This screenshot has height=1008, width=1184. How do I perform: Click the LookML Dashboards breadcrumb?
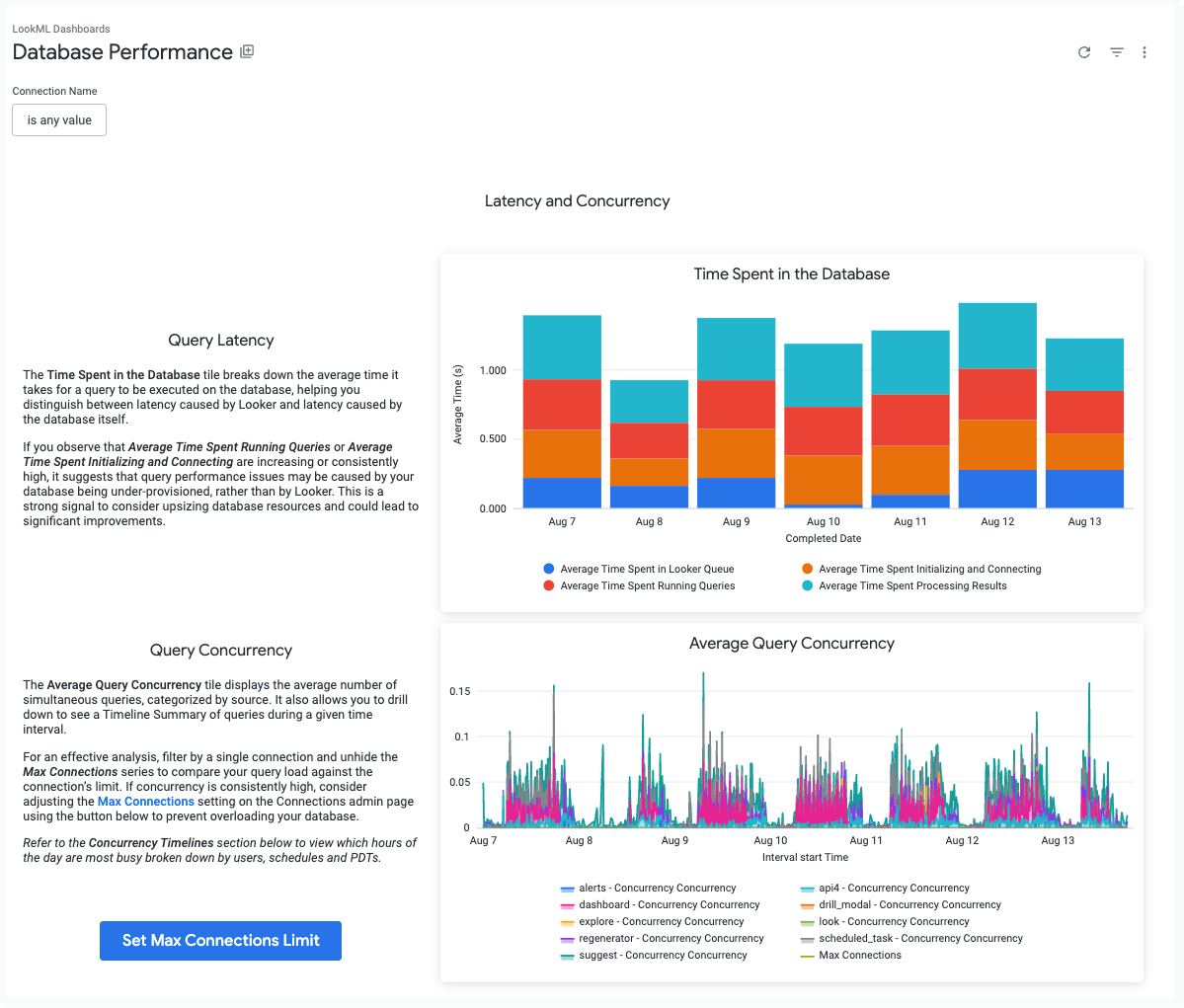click(61, 29)
